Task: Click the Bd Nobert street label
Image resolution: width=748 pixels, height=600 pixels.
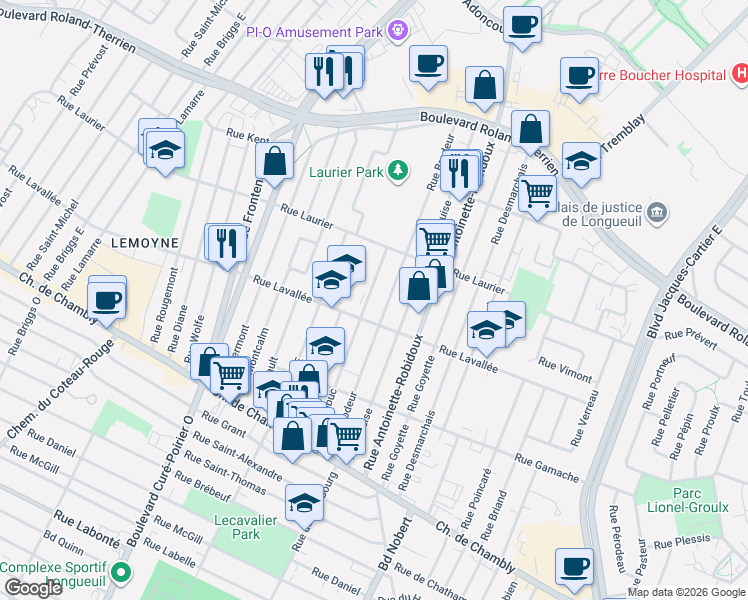Action: pos(395,544)
